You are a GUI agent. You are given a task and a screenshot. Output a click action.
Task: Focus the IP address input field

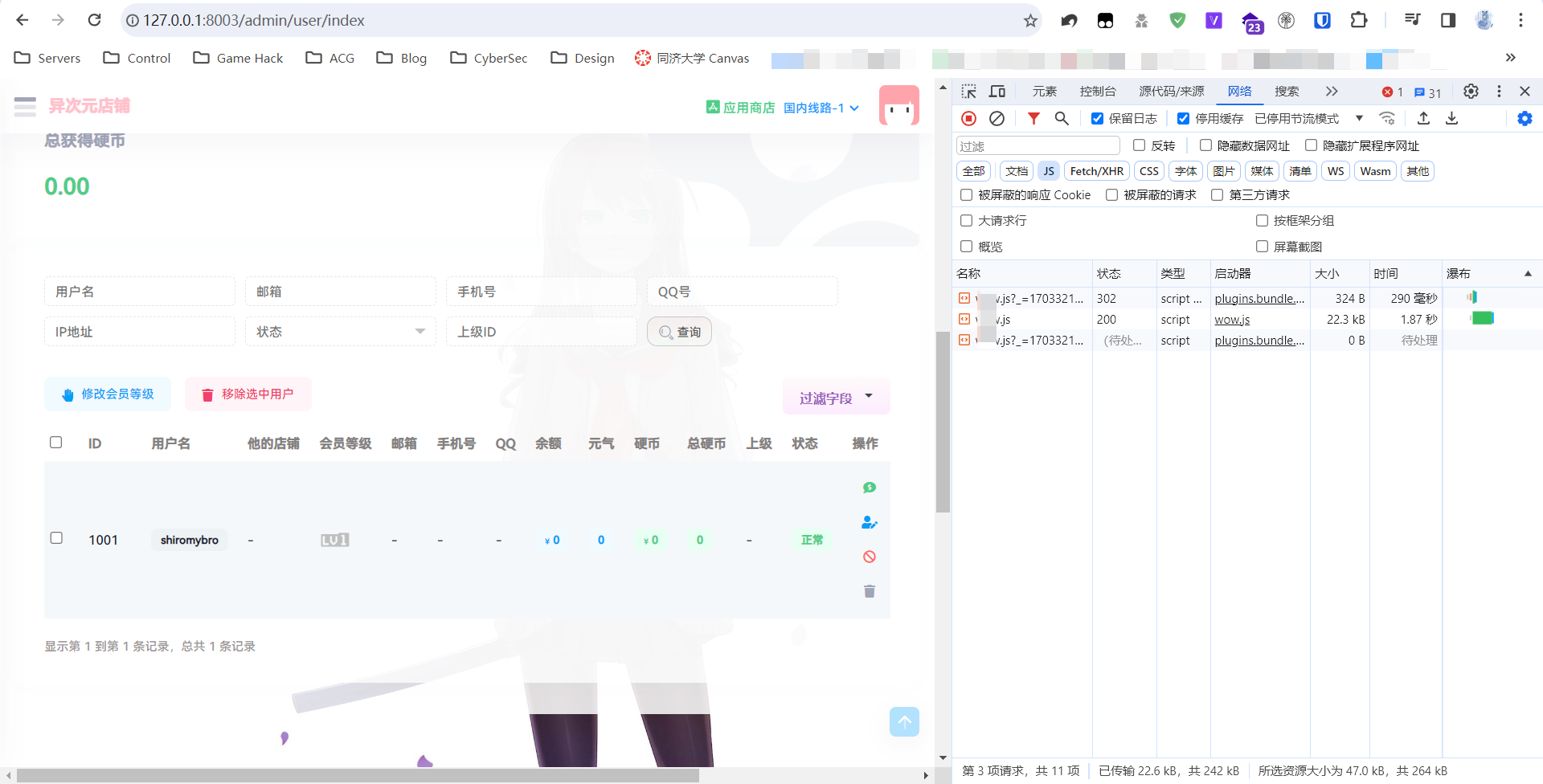click(140, 332)
